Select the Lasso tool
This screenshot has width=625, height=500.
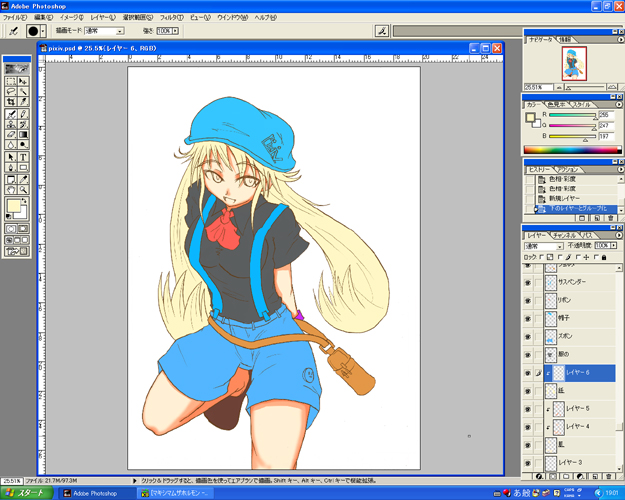coord(11,91)
